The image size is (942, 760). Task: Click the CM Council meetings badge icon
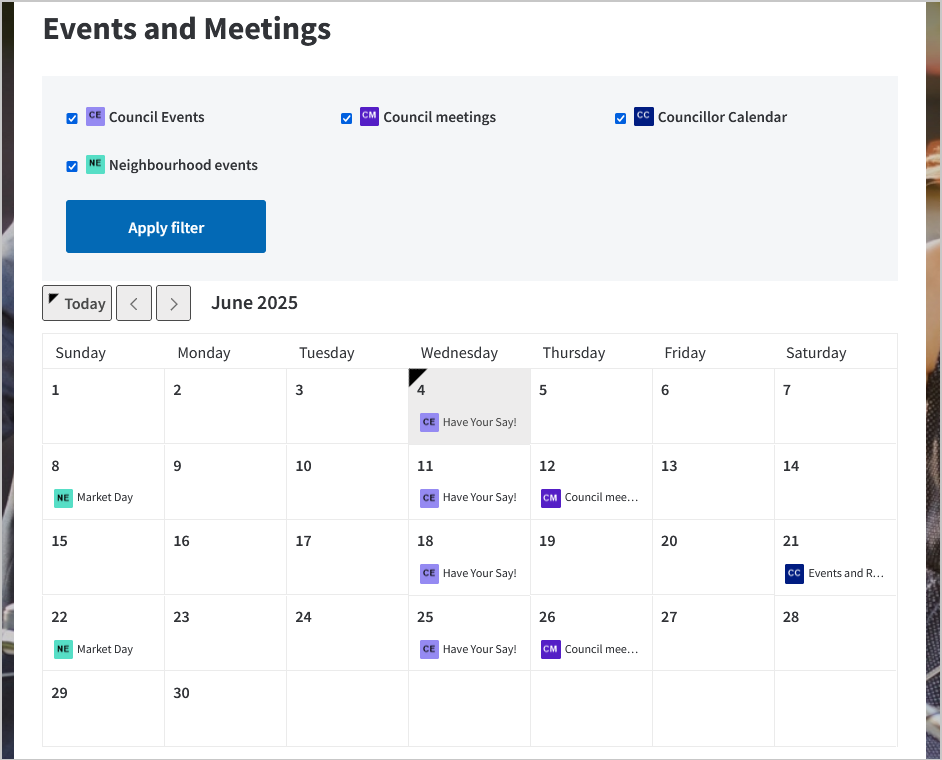point(369,117)
